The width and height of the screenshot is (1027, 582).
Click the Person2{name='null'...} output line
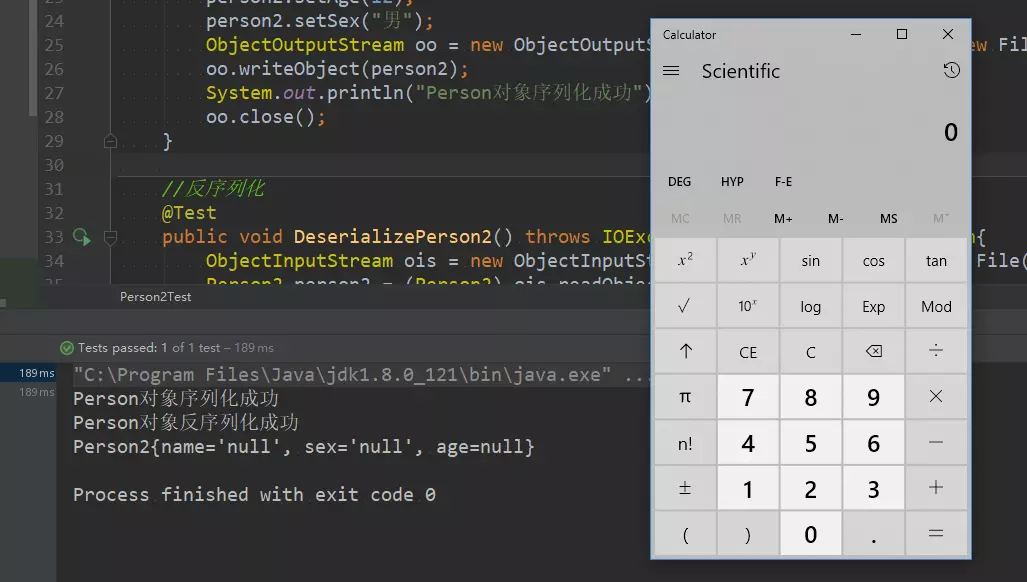[304, 446]
